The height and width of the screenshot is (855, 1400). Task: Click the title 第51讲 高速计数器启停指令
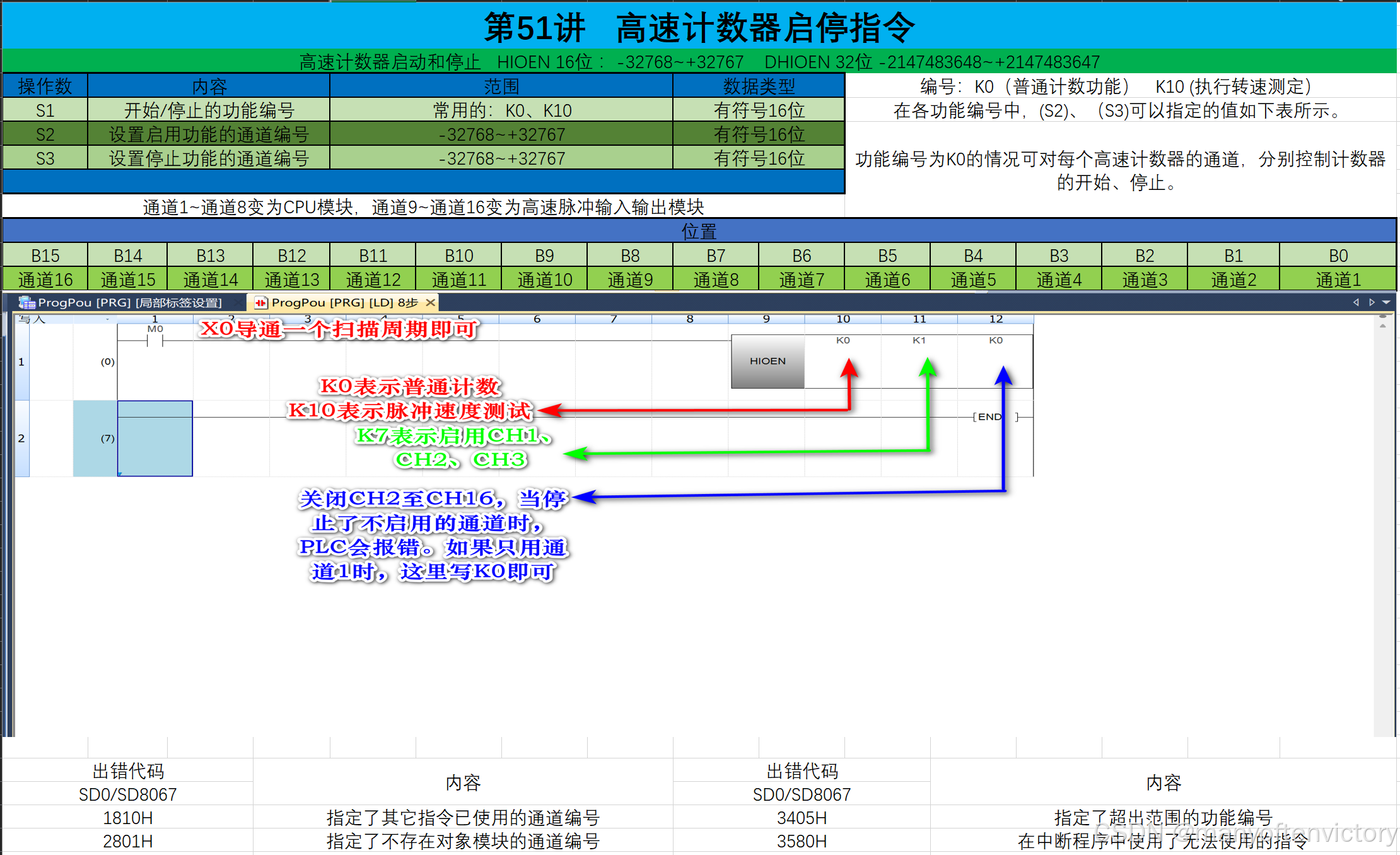[x=699, y=28]
